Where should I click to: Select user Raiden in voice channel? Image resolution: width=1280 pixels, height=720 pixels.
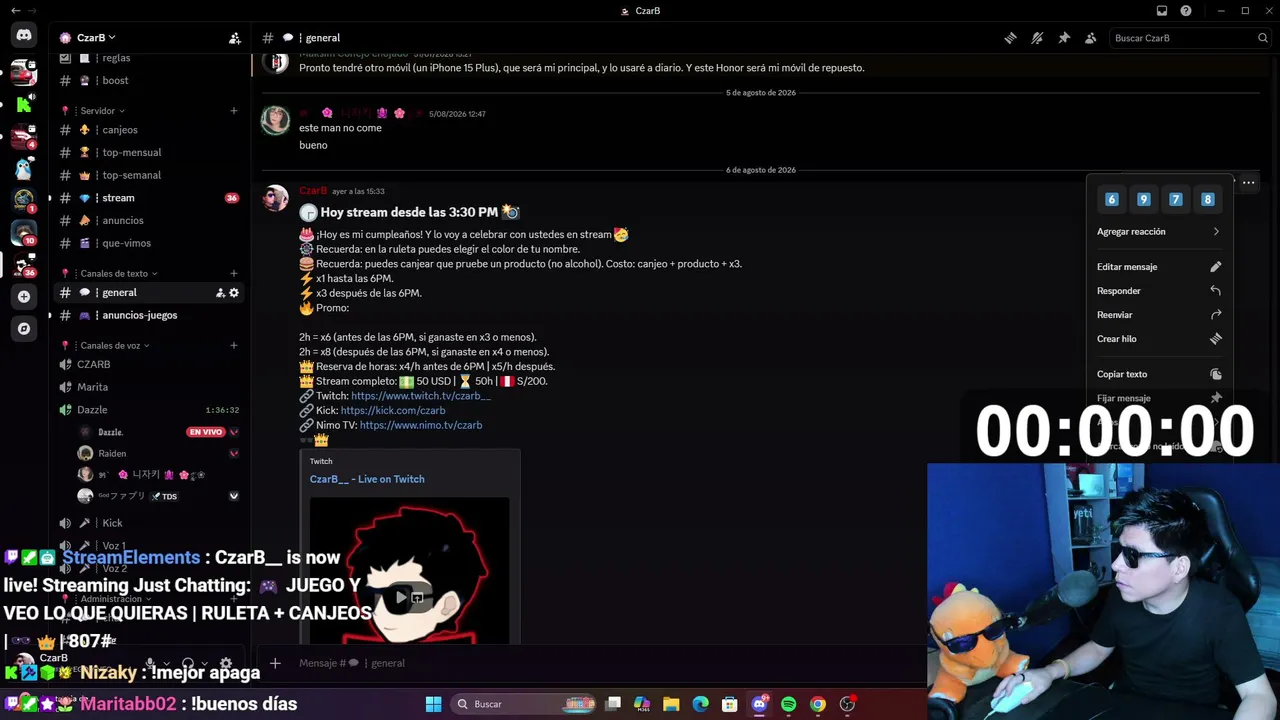click(x=158, y=454)
